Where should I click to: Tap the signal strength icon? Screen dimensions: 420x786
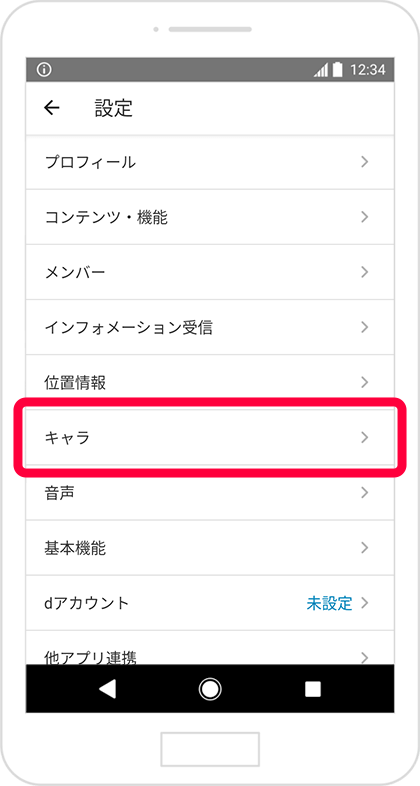[x=321, y=70]
